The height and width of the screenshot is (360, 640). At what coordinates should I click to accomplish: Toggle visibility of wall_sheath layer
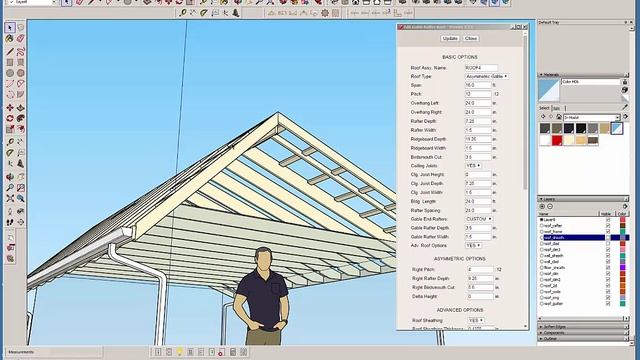click(608, 256)
